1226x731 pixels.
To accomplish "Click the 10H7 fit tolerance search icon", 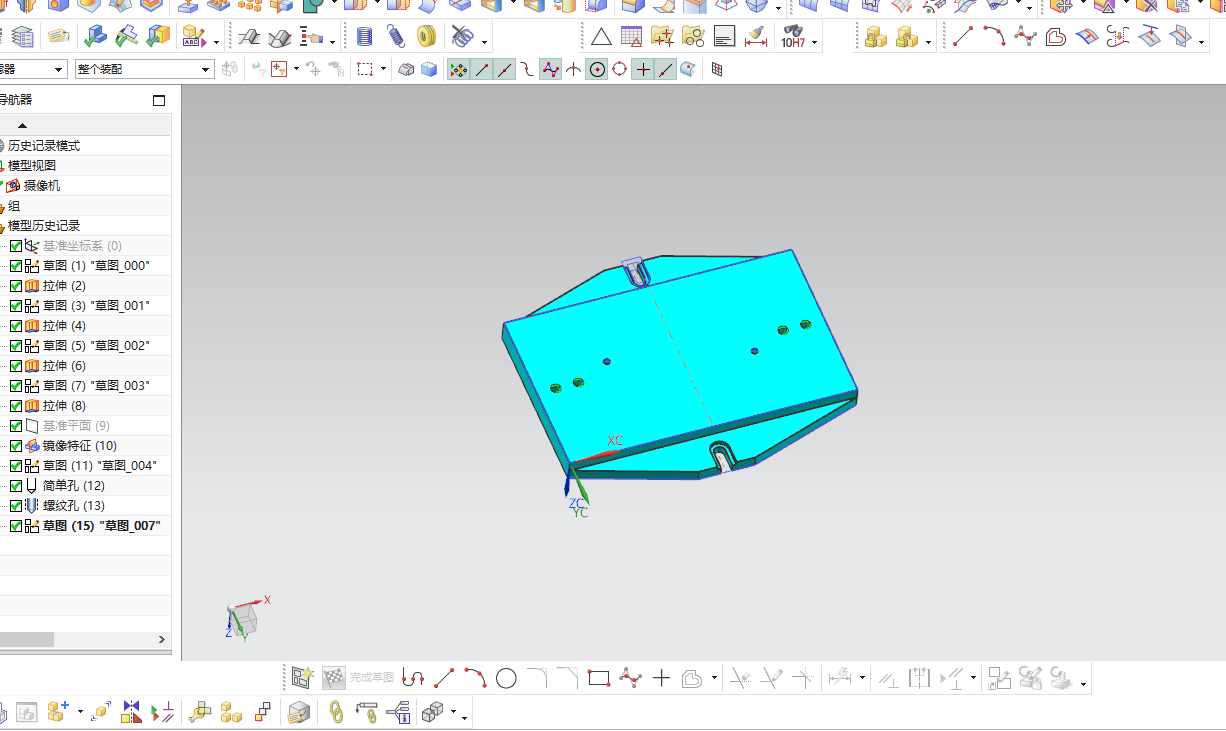I will tap(793, 38).
